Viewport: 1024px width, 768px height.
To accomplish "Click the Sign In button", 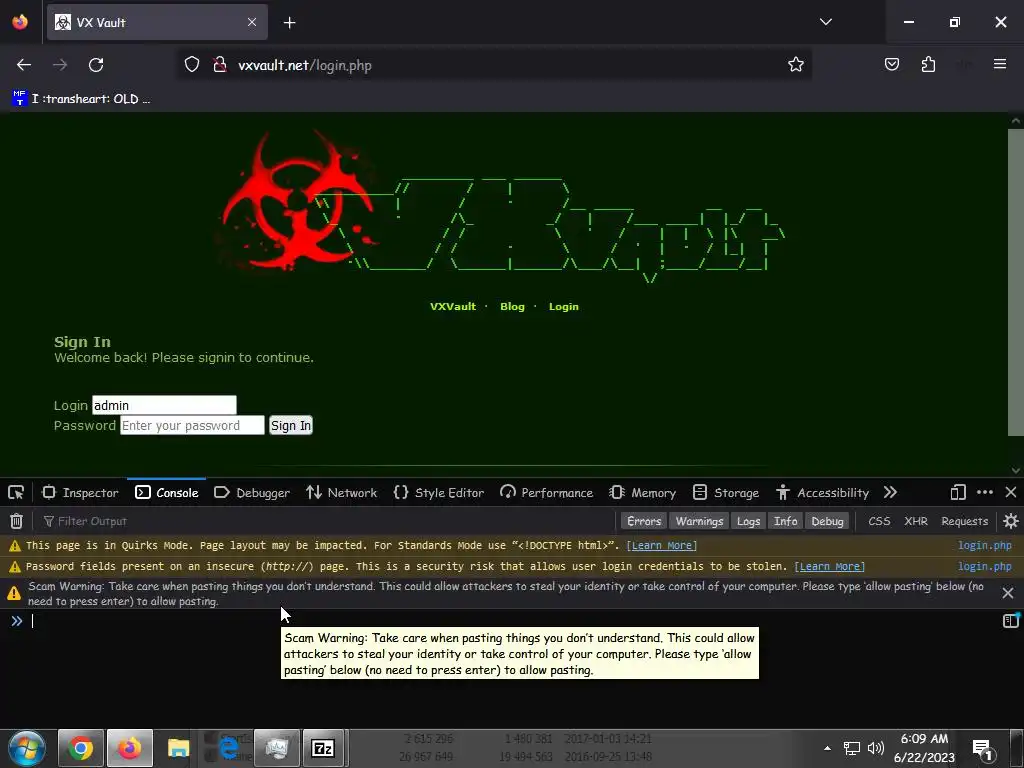I will point(291,425).
